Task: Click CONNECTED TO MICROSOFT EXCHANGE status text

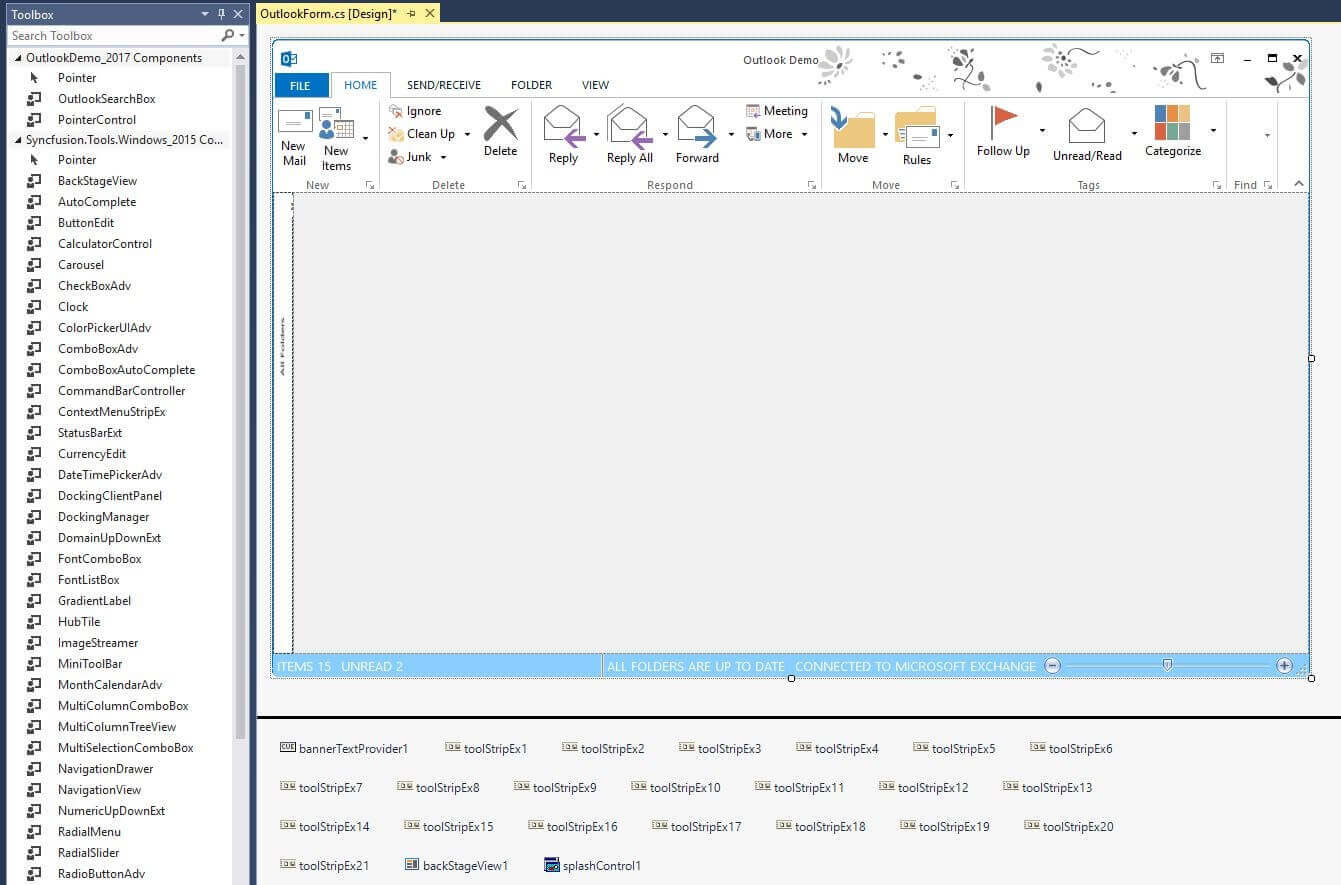Action: pyautogui.click(x=916, y=666)
